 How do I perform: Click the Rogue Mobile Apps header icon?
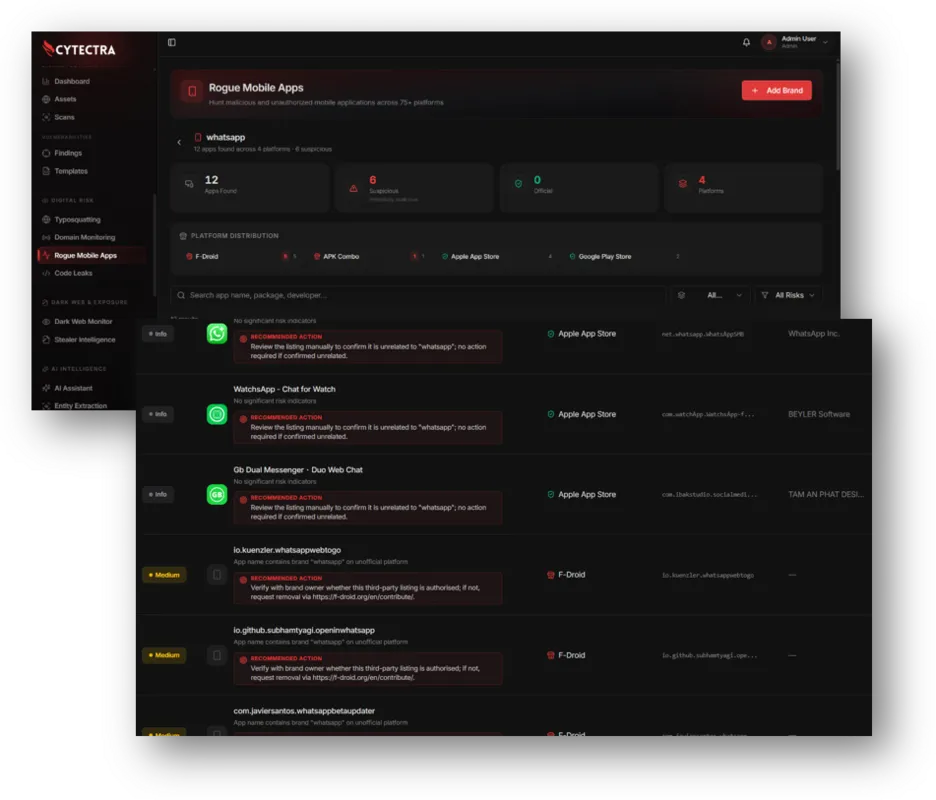coord(192,91)
